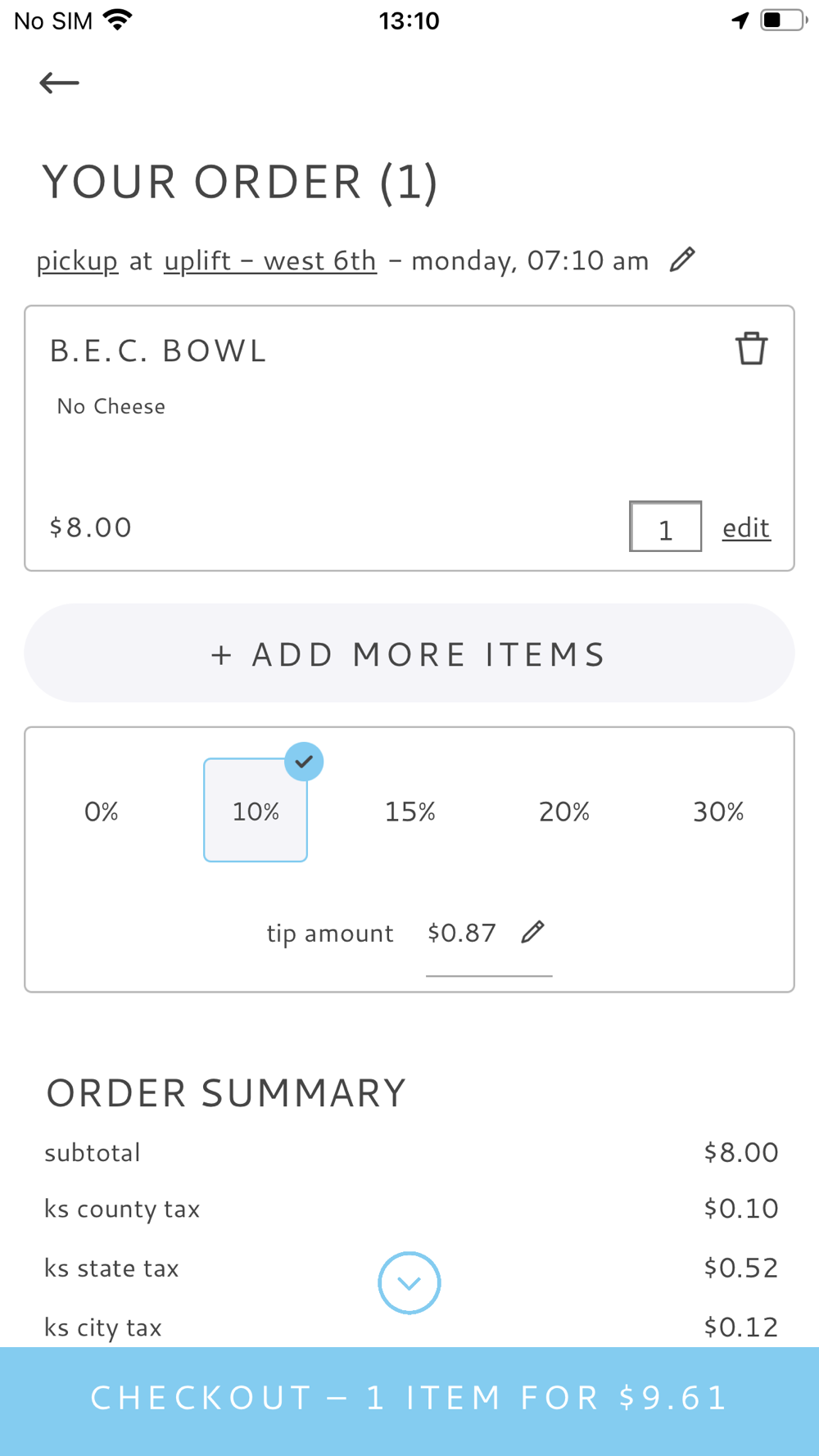
Task: Change location via uplift – west 6th
Action: [x=270, y=260]
